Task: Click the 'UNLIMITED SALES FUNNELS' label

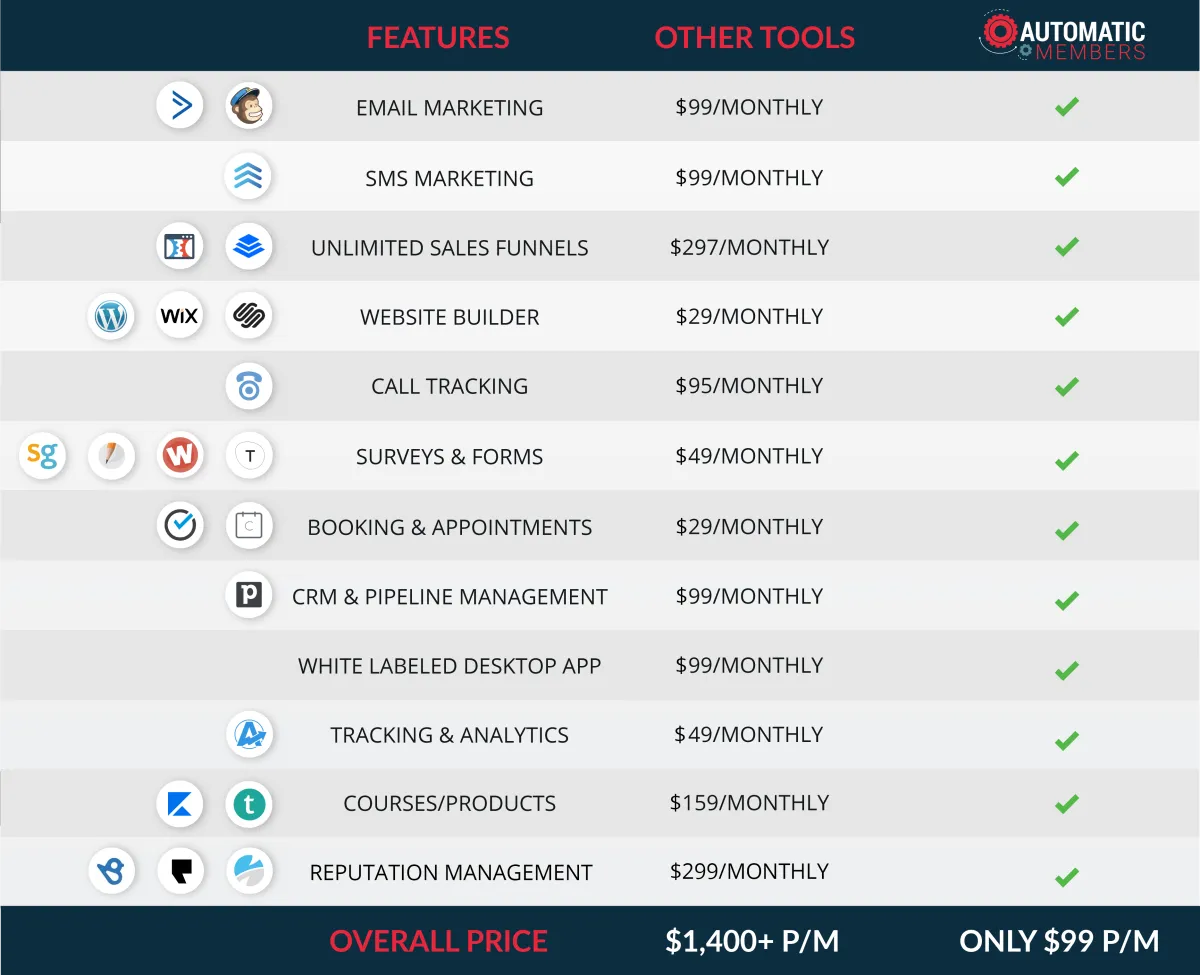Action: click(450, 248)
